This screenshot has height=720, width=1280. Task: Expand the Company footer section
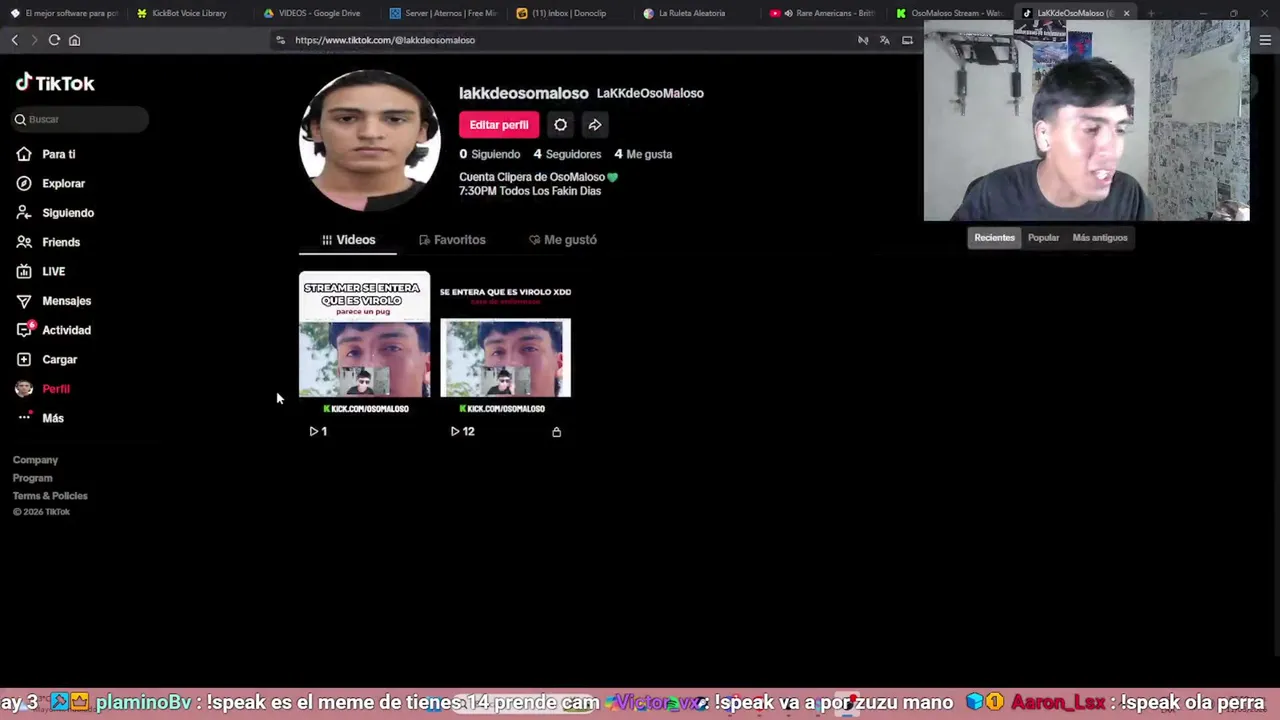pos(35,460)
